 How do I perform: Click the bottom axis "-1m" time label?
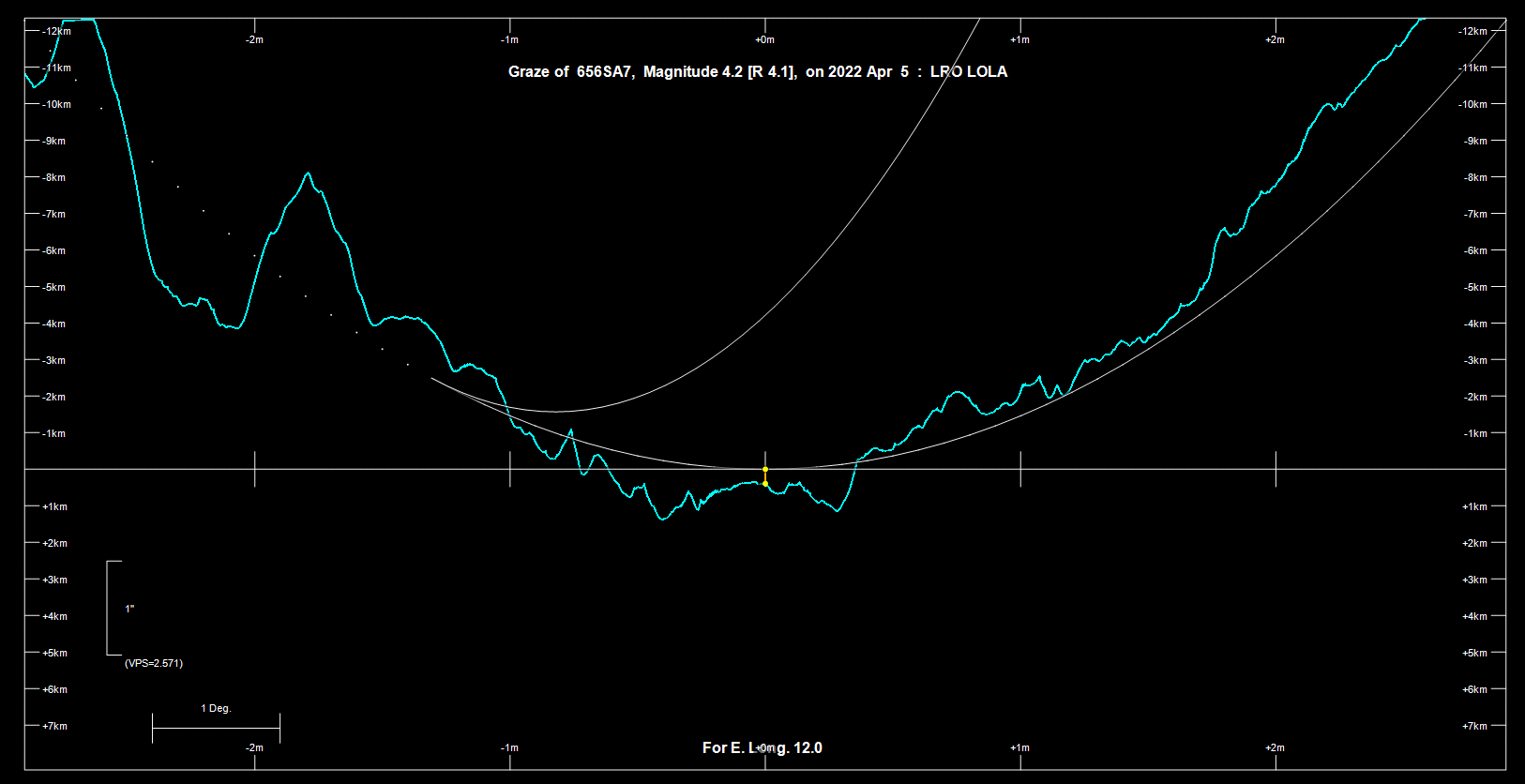click(509, 747)
